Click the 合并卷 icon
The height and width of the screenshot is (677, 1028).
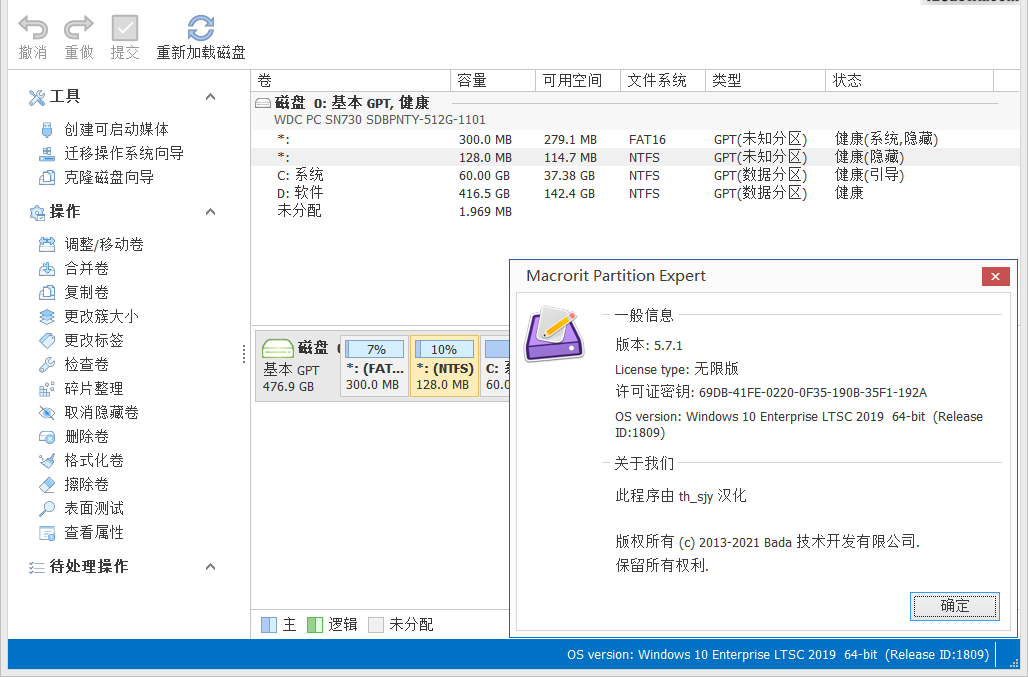47,269
